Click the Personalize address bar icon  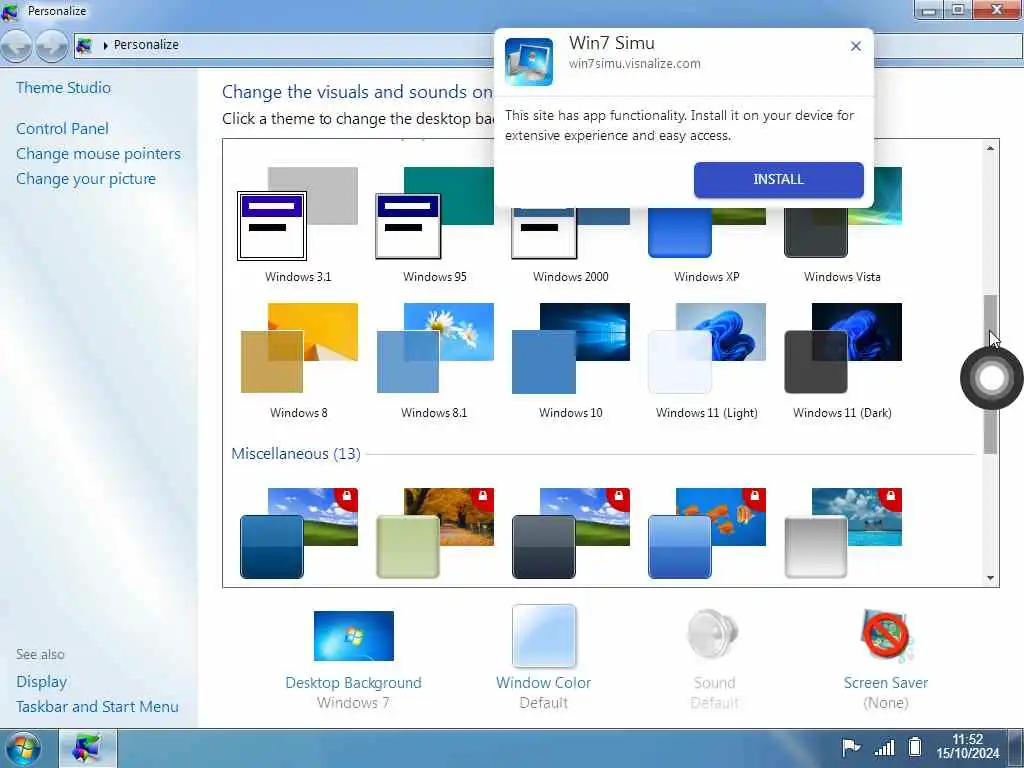(x=85, y=46)
